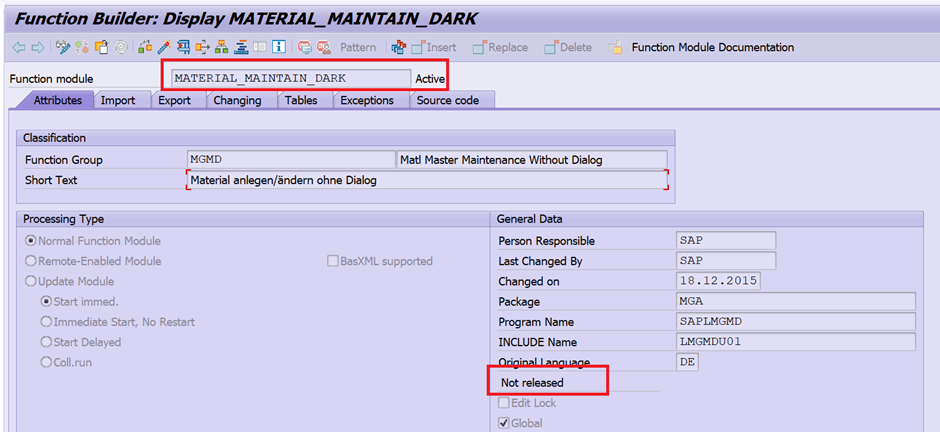Select Remote-Enabled Module radio button
Viewport: 940px width, 432px height.
[x=32, y=261]
